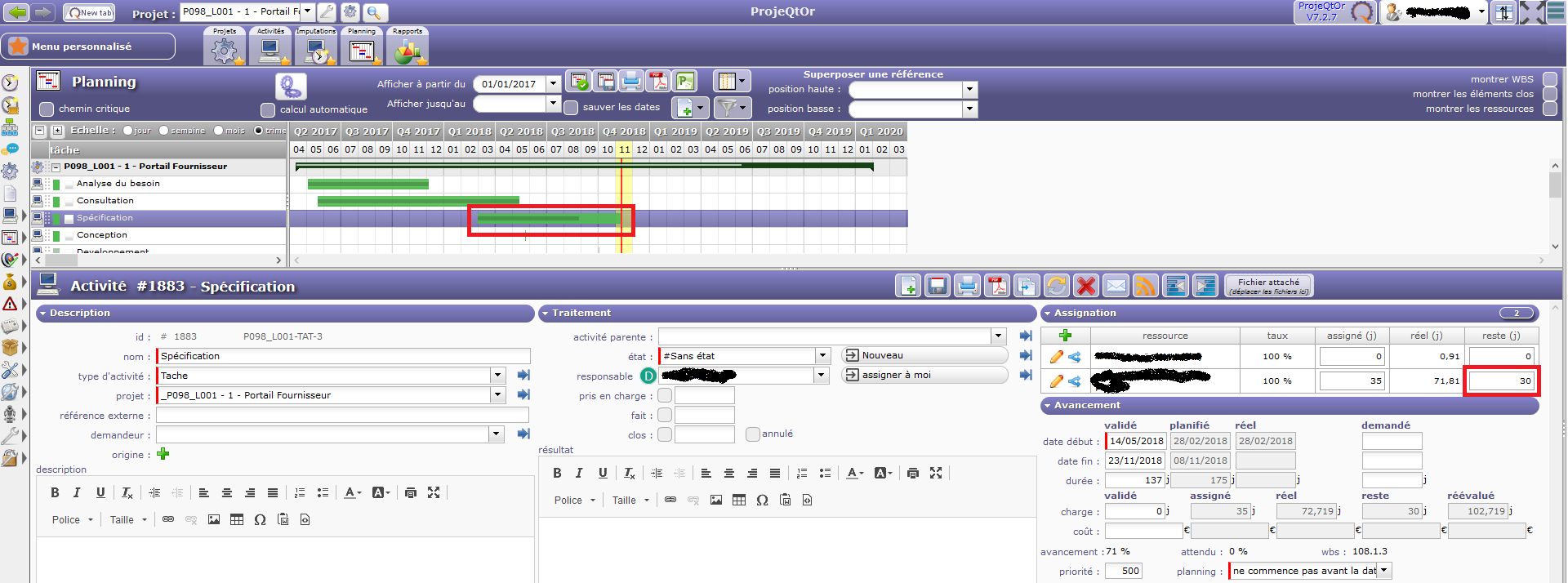Open the état status dropdown

click(x=822, y=356)
